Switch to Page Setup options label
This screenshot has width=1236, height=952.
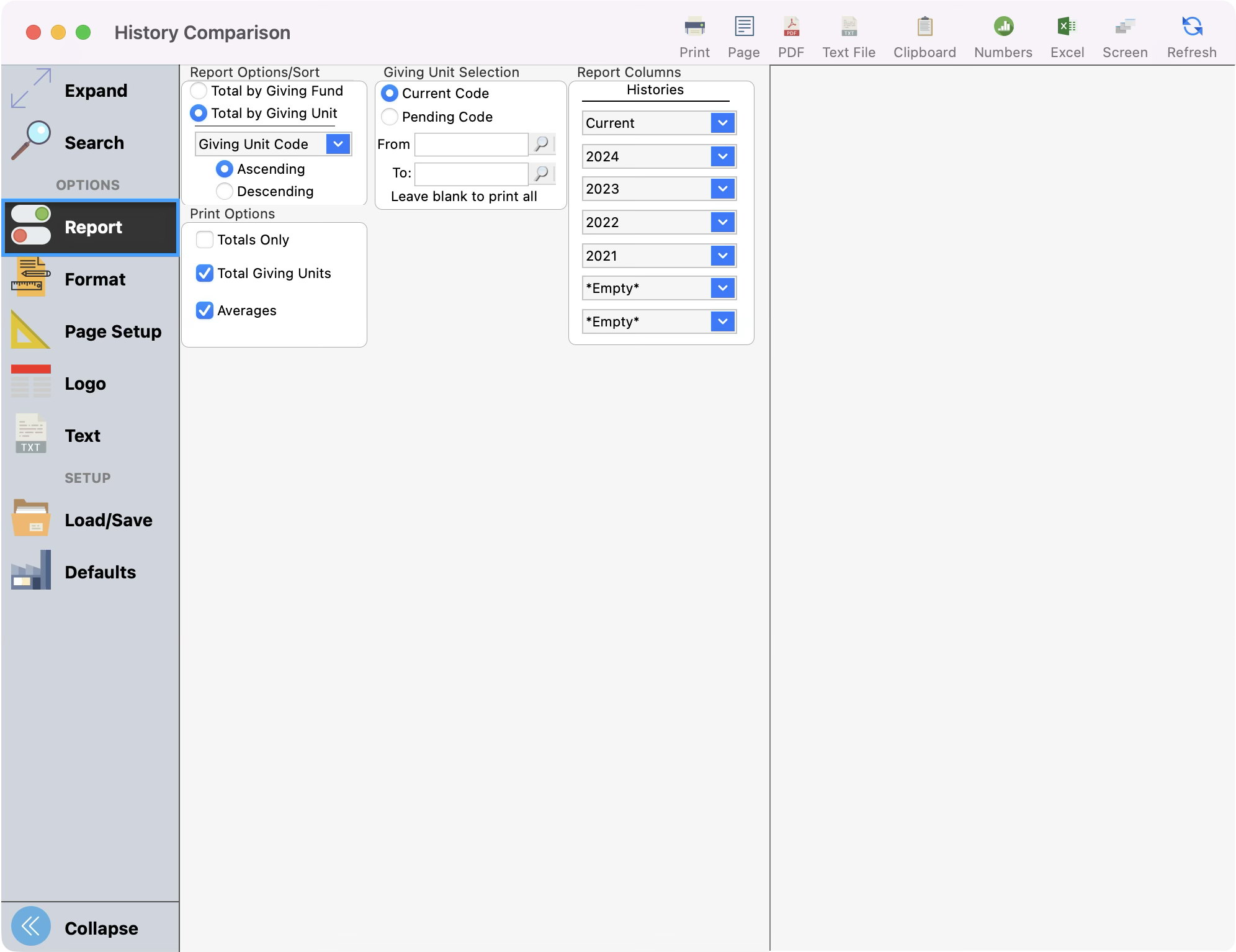pyautogui.click(x=113, y=331)
